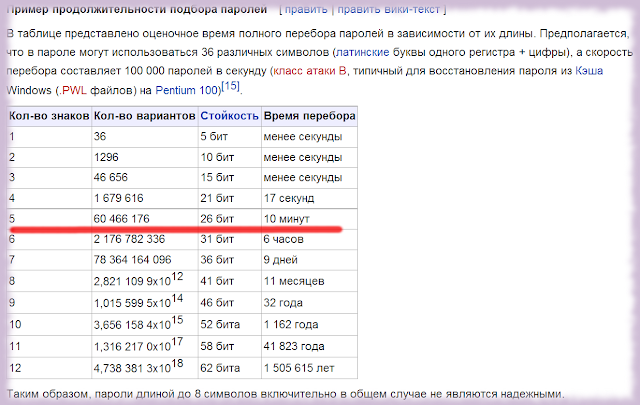Click the '36 бит' cell

click(229, 260)
